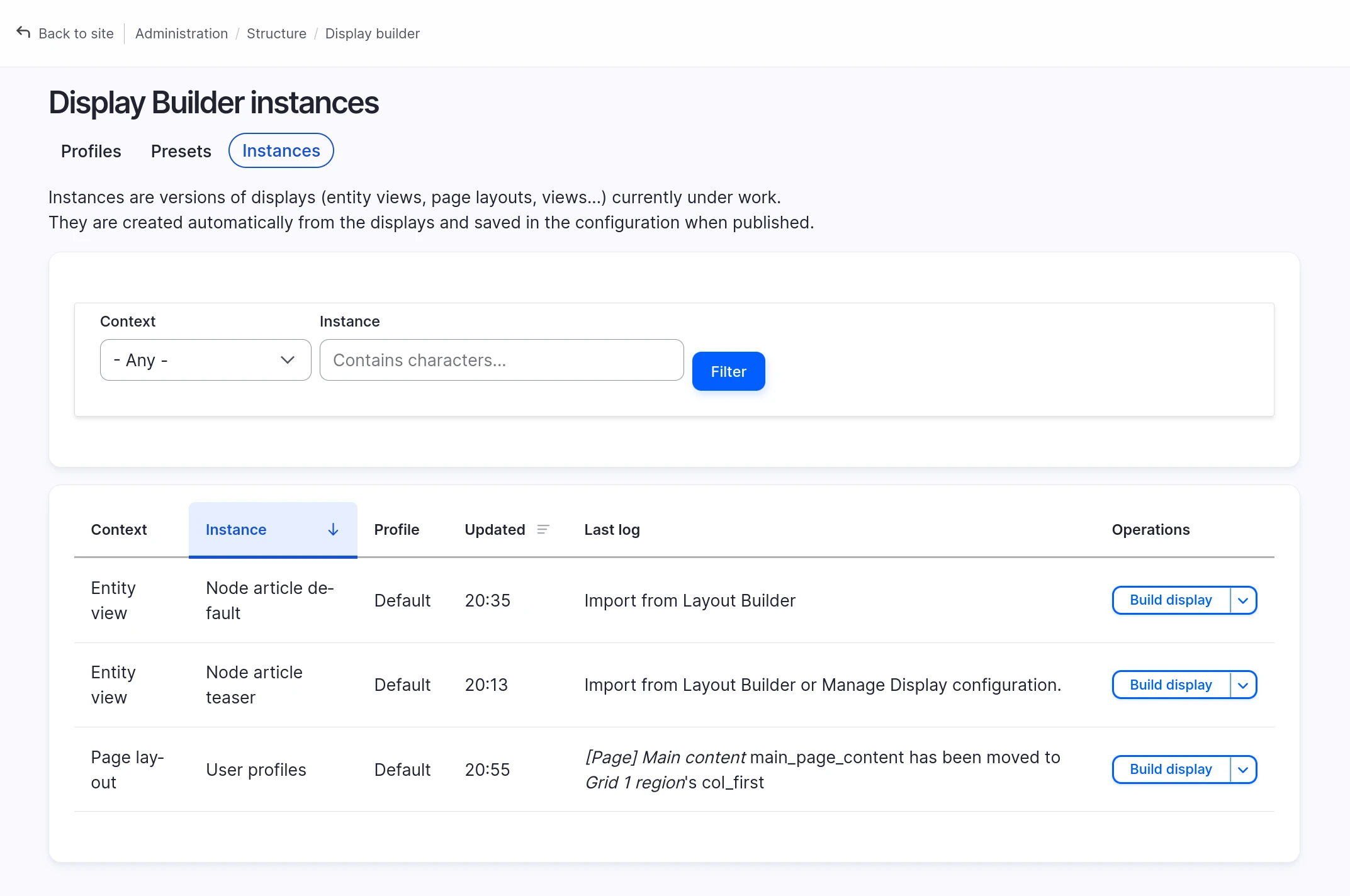
Task: Open Display builder breadcrumb link
Action: [x=372, y=33]
